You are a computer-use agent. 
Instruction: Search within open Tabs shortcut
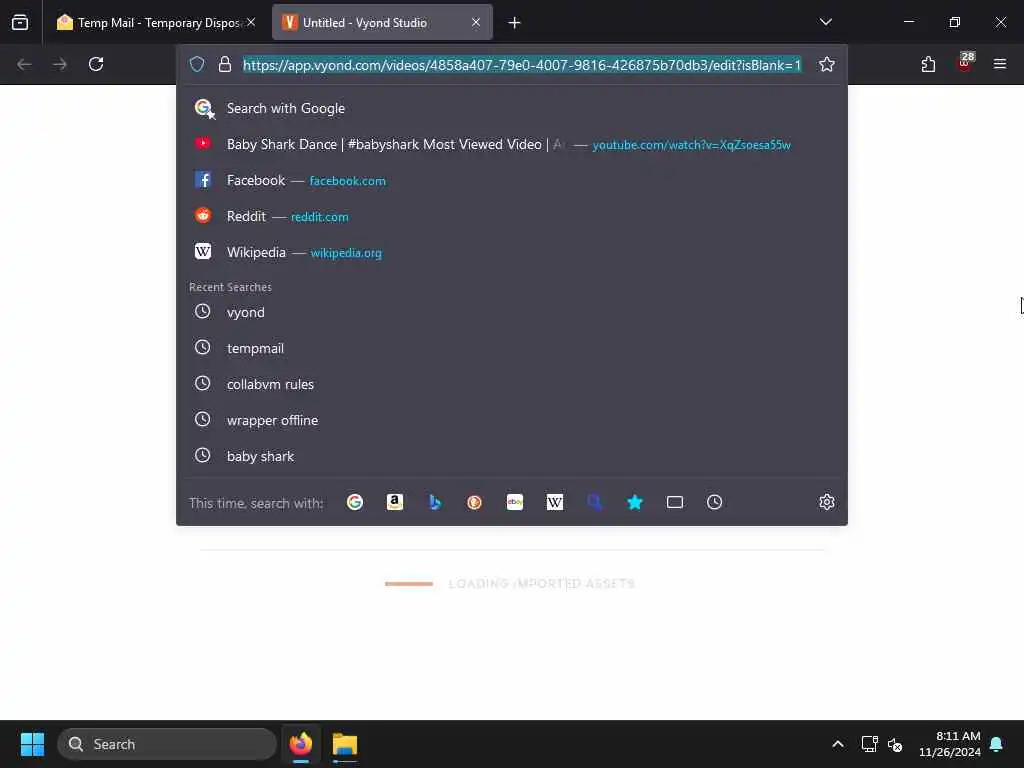pyautogui.click(x=675, y=502)
